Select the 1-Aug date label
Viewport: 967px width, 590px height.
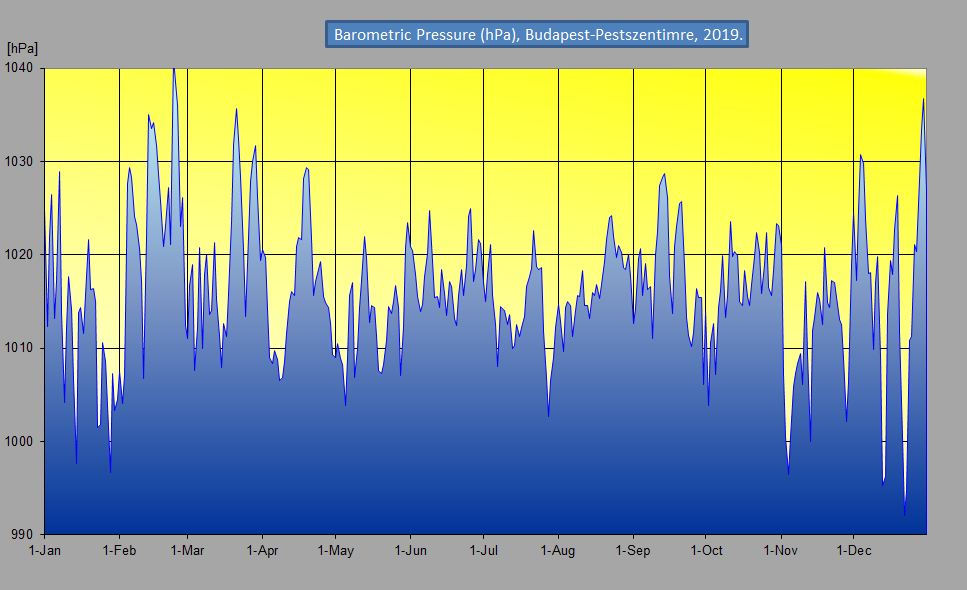557,550
